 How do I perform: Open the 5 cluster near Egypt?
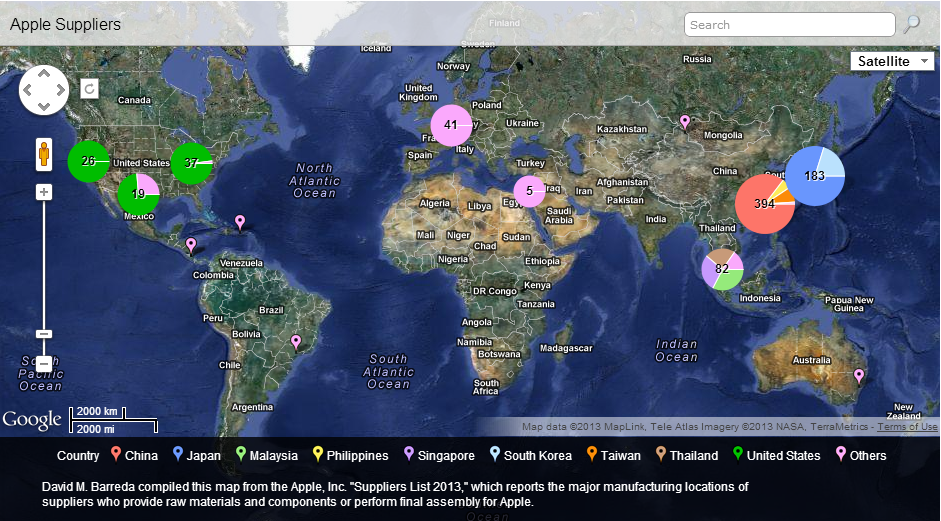point(529,191)
